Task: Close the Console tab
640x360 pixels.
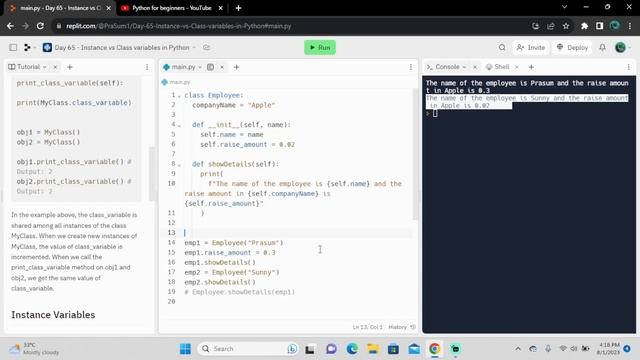Action: (475, 67)
